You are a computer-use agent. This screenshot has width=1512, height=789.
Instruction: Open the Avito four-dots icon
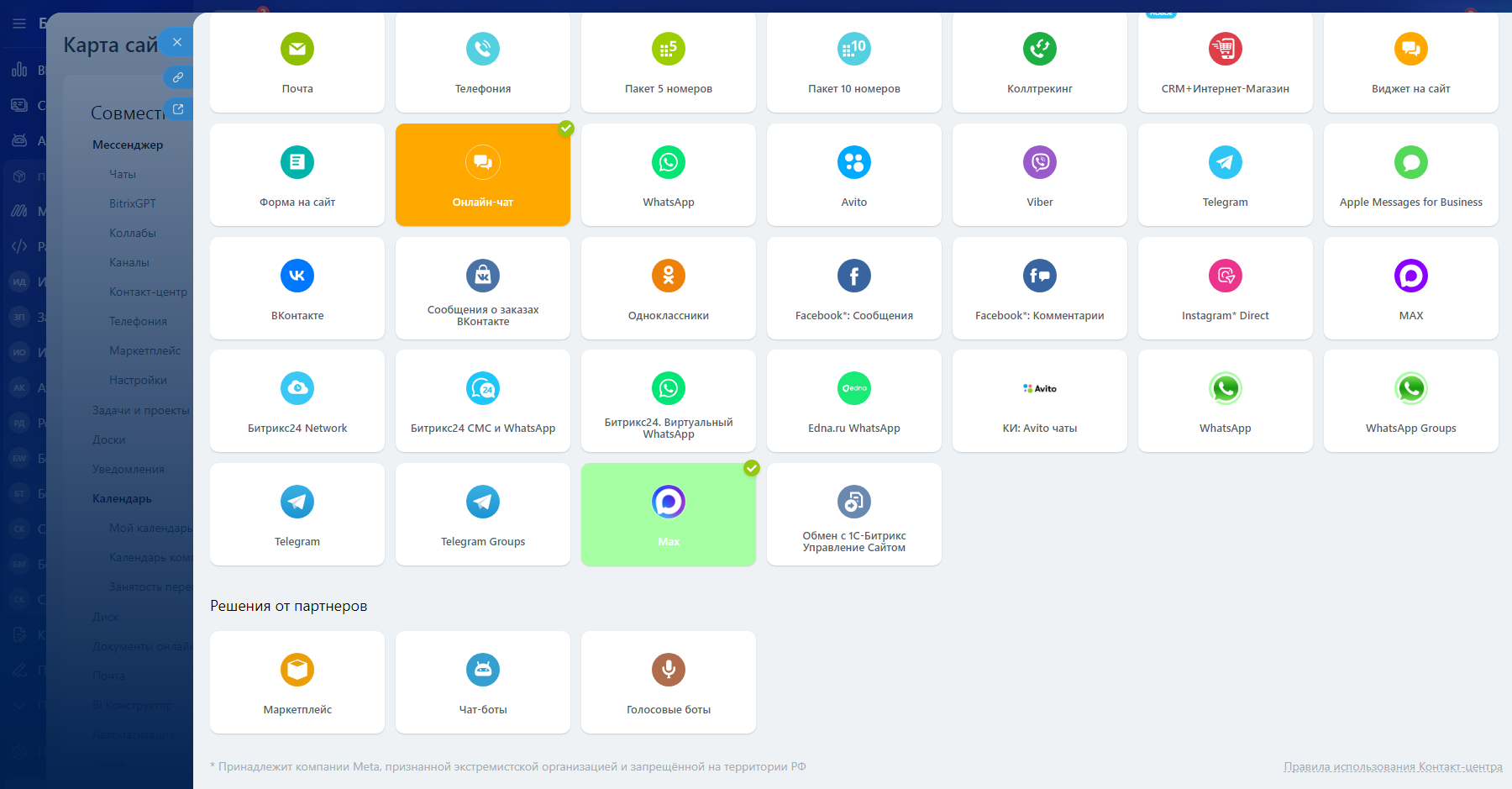pyautogui.click(x=854, y=162)
